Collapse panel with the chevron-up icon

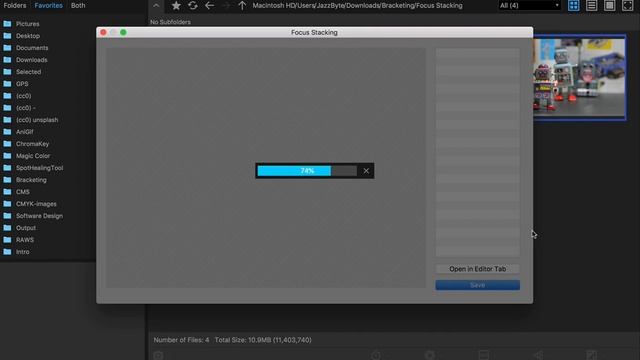point(156,6)
